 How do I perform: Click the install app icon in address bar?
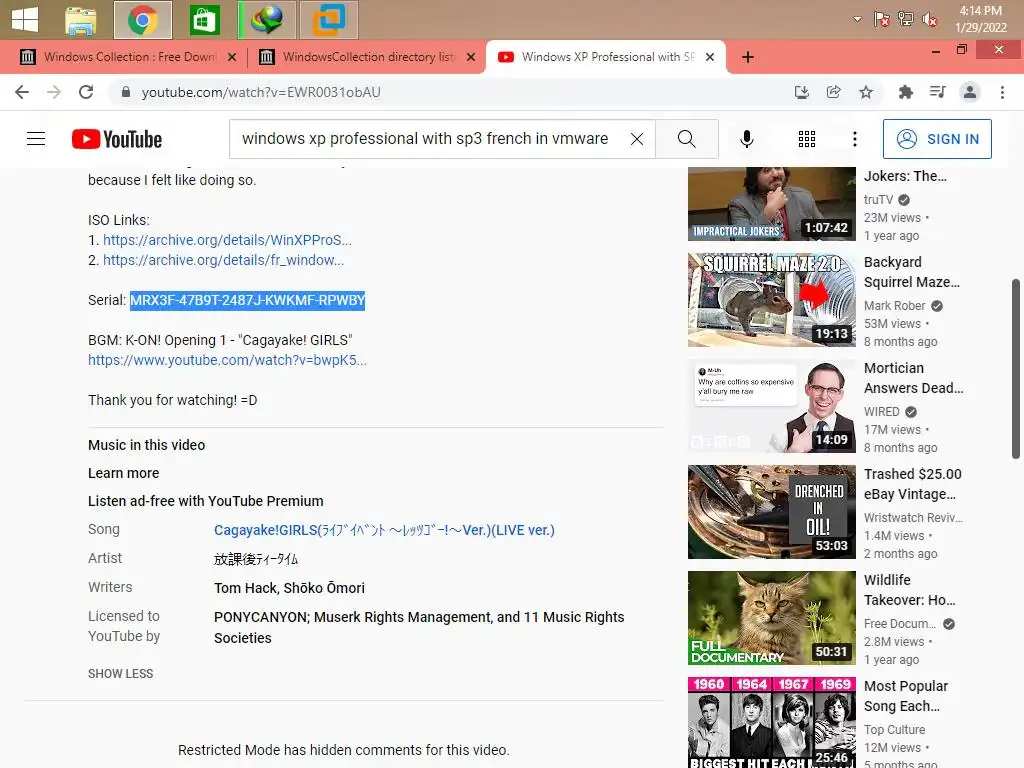(x=801, y=92)
